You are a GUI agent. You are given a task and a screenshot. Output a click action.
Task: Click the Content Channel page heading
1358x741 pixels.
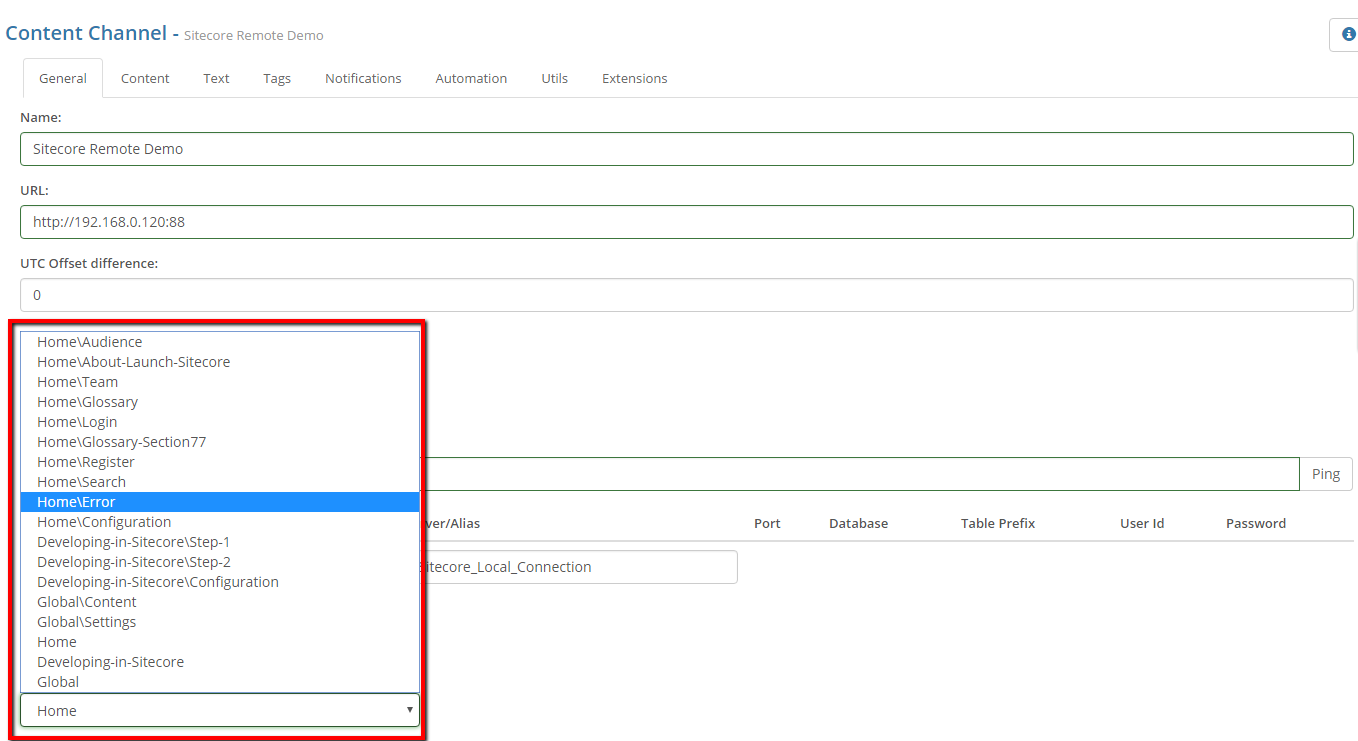click(x=86, y=33)
